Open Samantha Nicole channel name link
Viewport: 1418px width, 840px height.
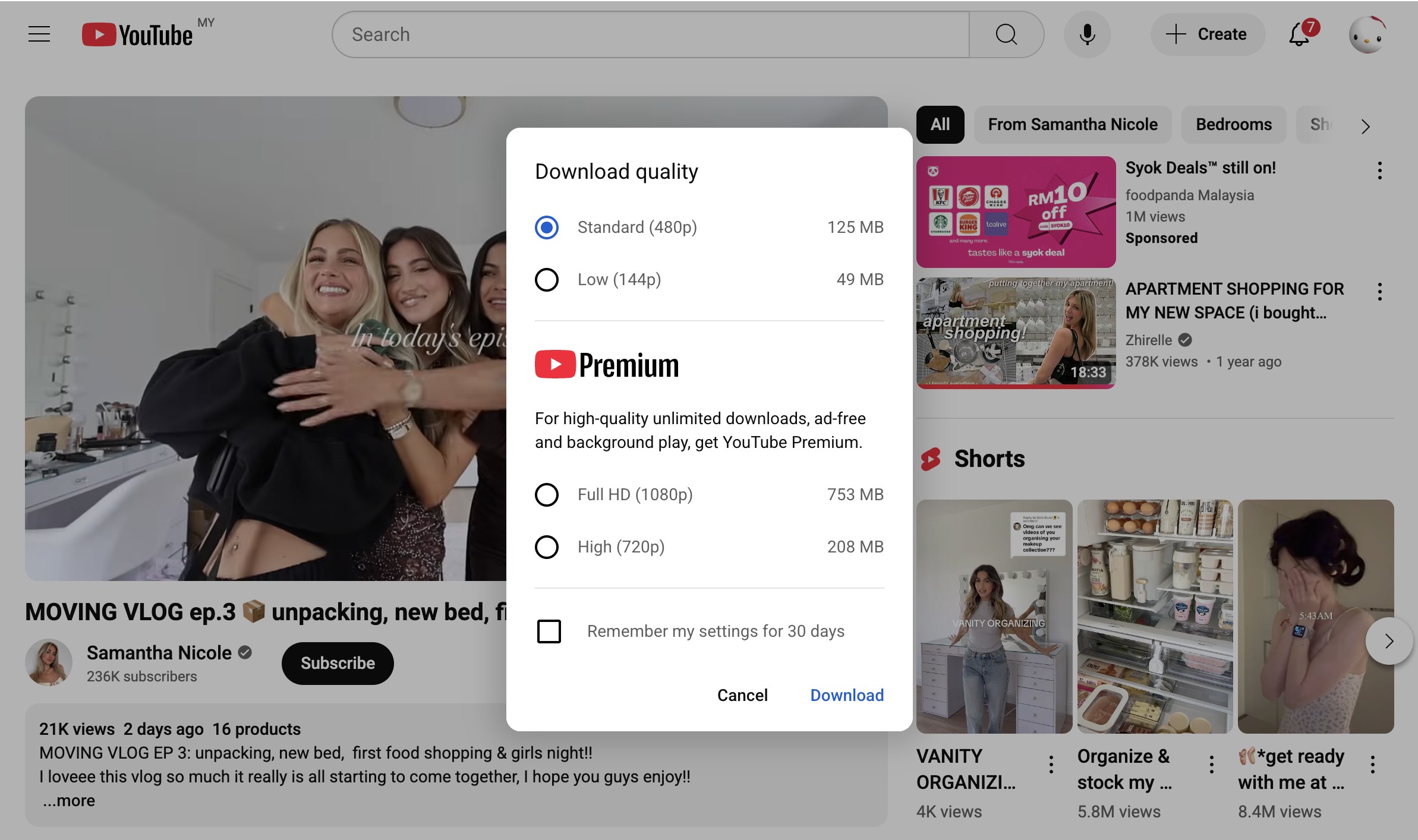159,652
